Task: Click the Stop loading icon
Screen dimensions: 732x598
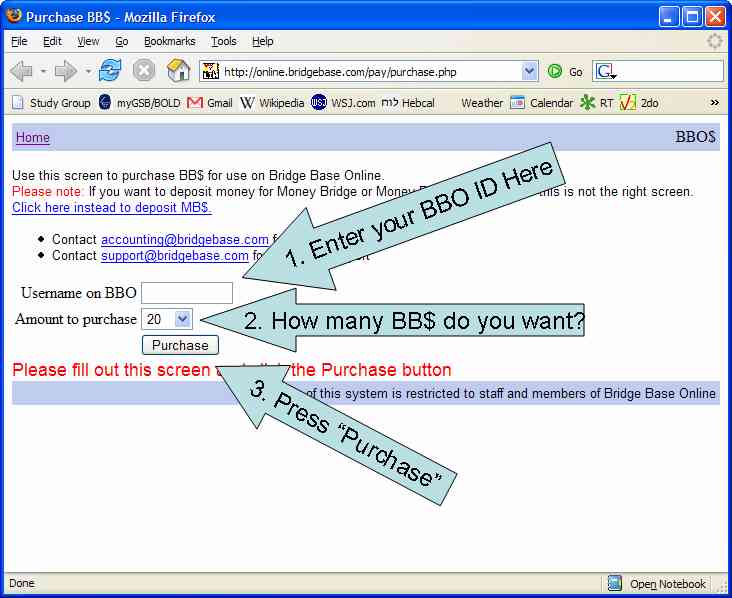Action: 144,71
